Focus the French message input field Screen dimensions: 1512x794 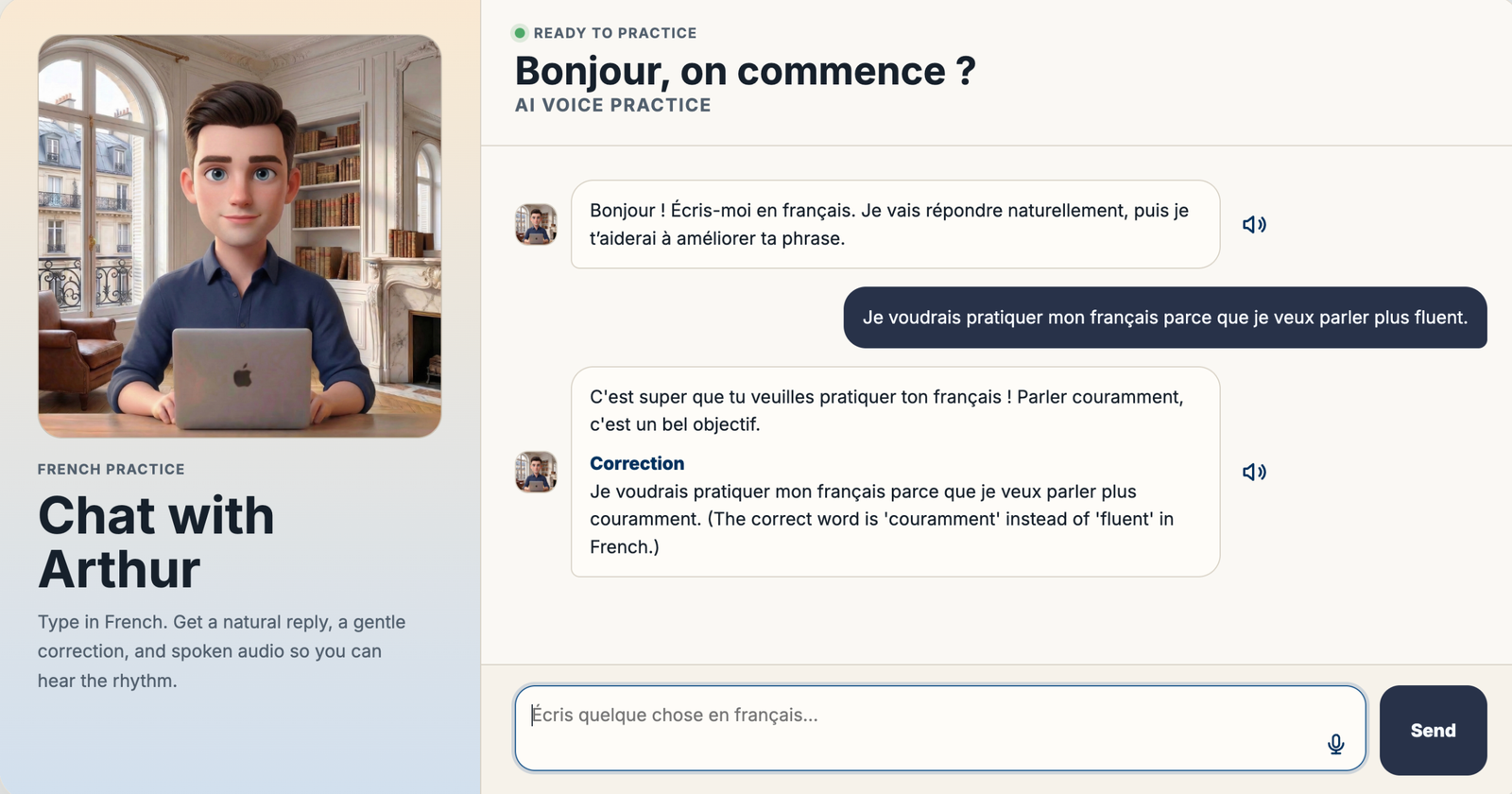tap(940, 728)
